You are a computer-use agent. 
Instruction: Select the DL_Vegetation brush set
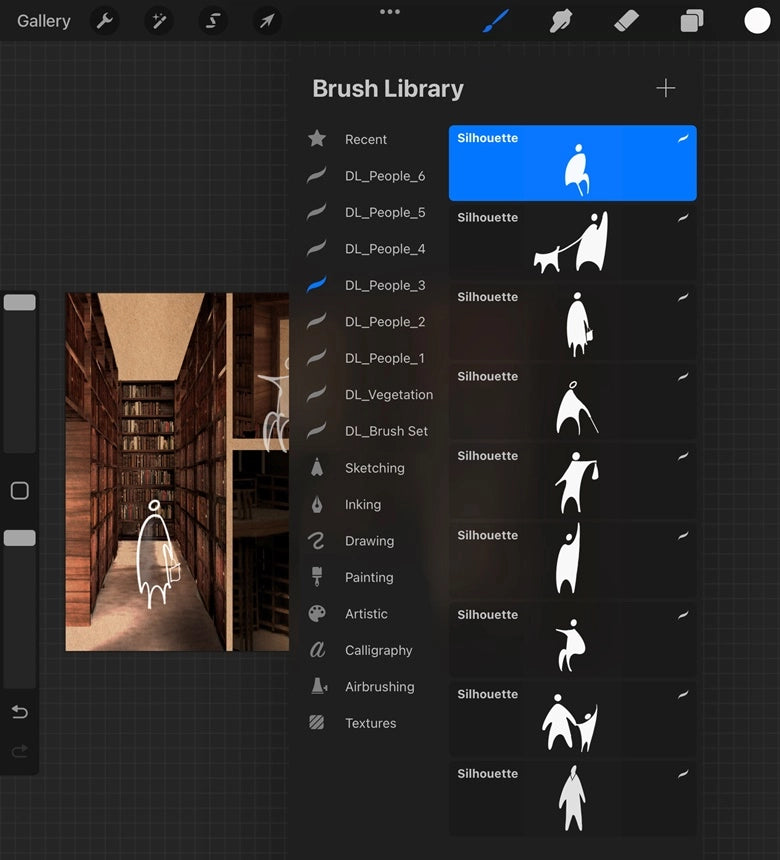pyautogui.click(x=388, y=395)
